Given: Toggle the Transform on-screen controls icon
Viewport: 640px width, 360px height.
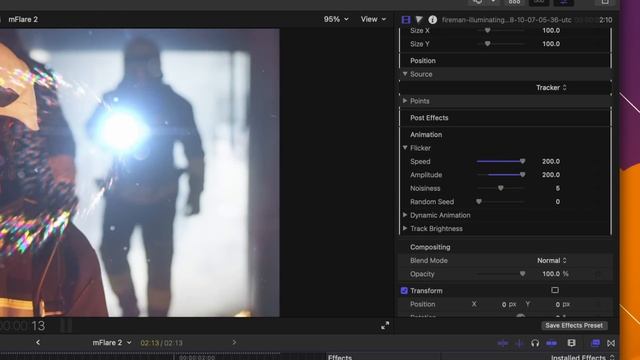Looking at the screenshot, I should pyautogui.click(x=555, y=290).
